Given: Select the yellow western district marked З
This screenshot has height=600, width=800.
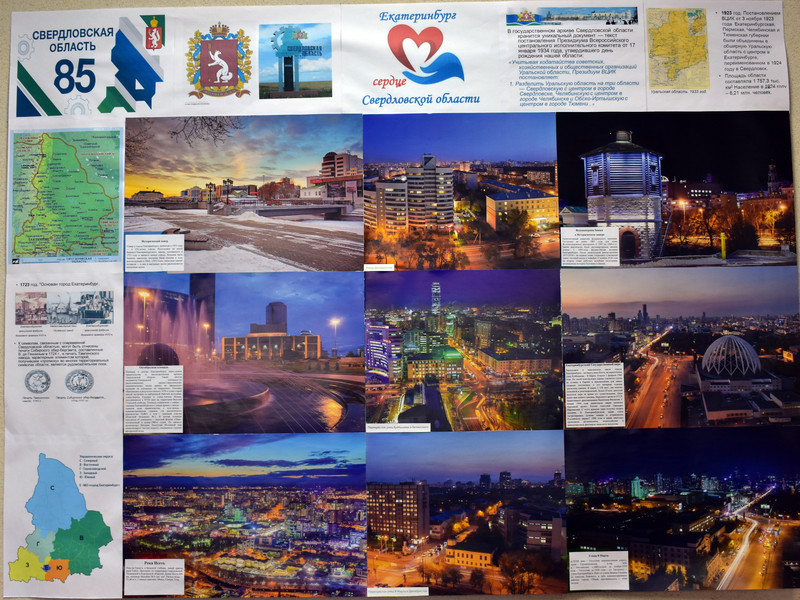Looking at the screenshot, I should tap(26, 566).
